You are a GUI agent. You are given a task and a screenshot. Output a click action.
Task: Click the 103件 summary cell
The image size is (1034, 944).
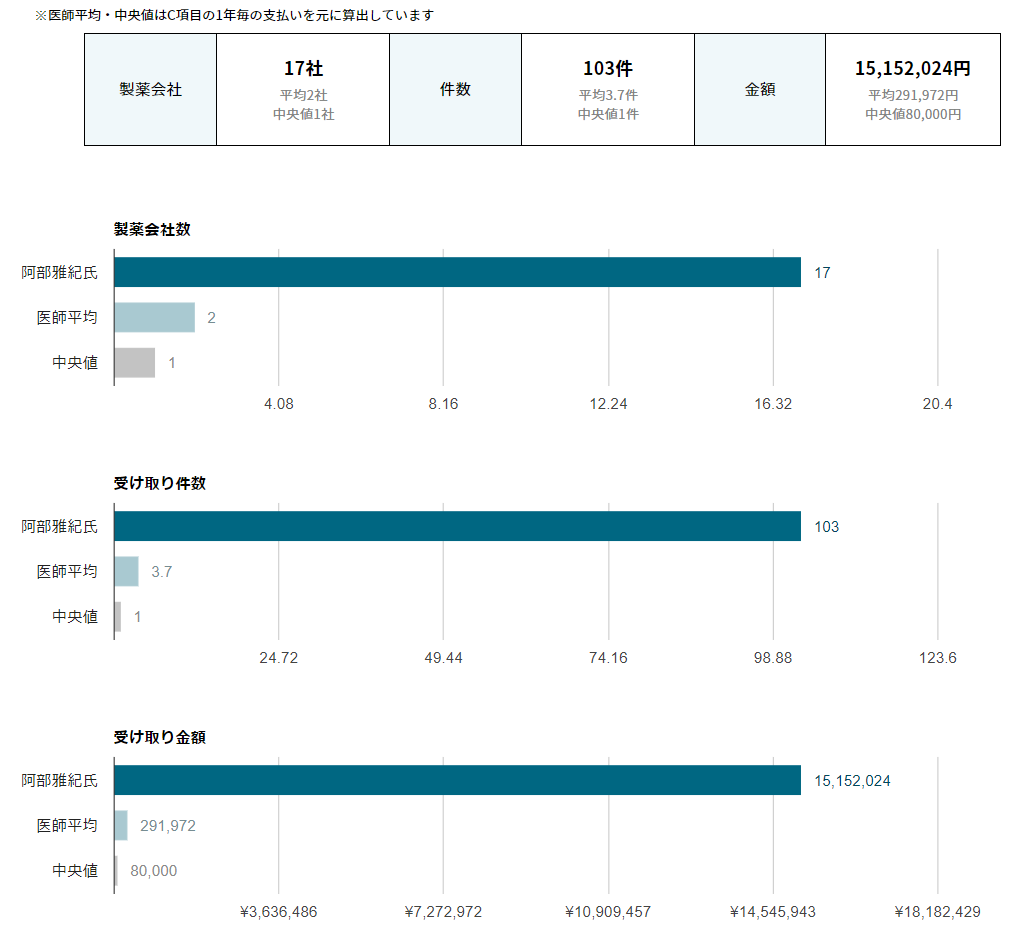(x=608, y=90)
